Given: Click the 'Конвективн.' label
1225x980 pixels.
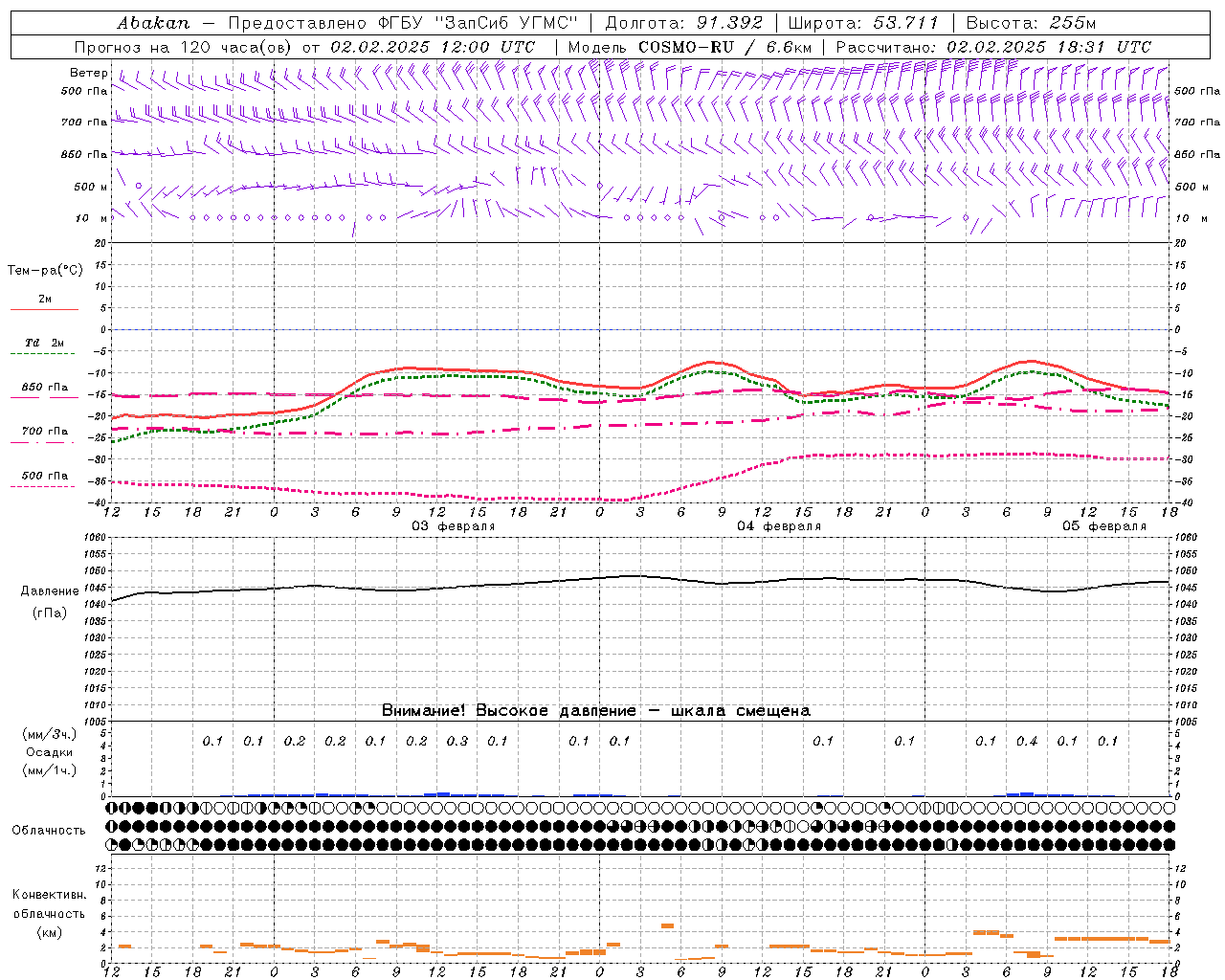Looking at the screenshot, I should tap(49, 895).
